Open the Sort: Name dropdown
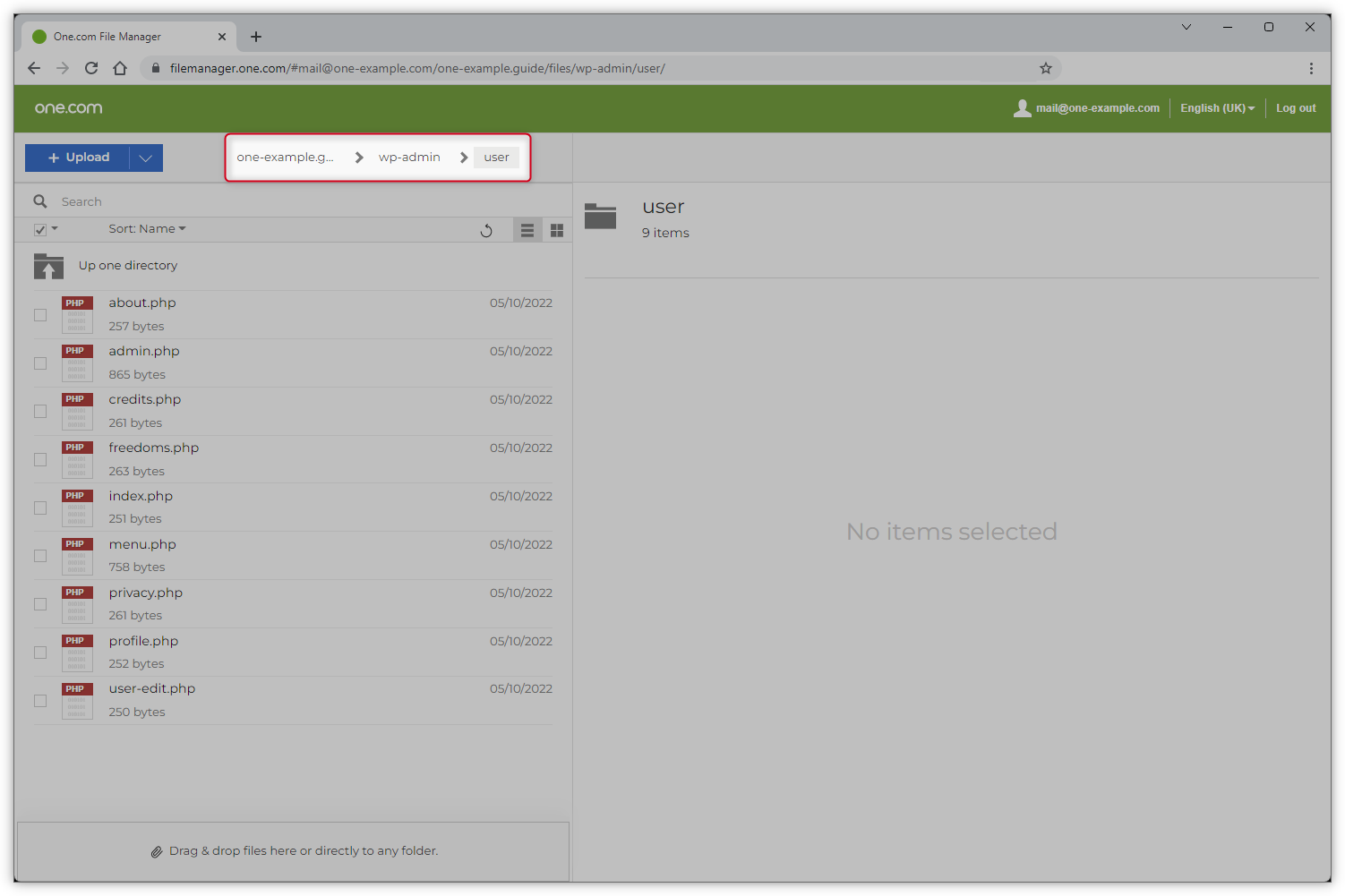The height and width of the screenshot is (896, 1345). 147,229
